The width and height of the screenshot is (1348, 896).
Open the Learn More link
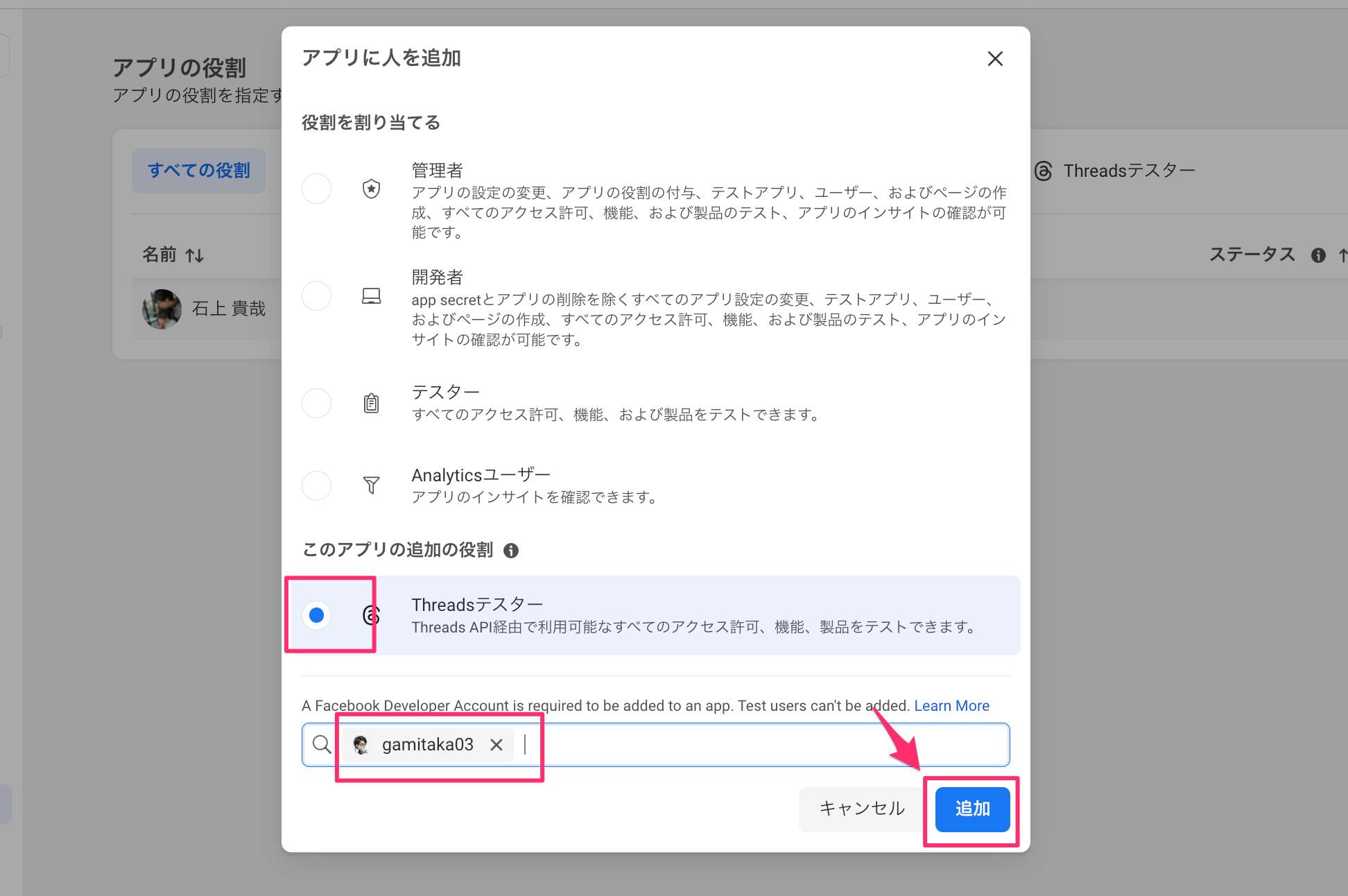click(x=951, y=706)
